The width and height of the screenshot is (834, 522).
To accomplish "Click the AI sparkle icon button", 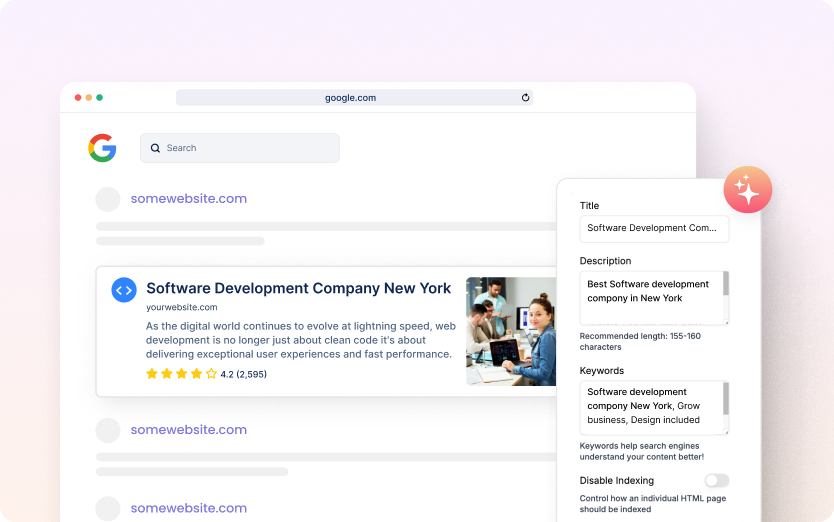I will click(748, 189).
